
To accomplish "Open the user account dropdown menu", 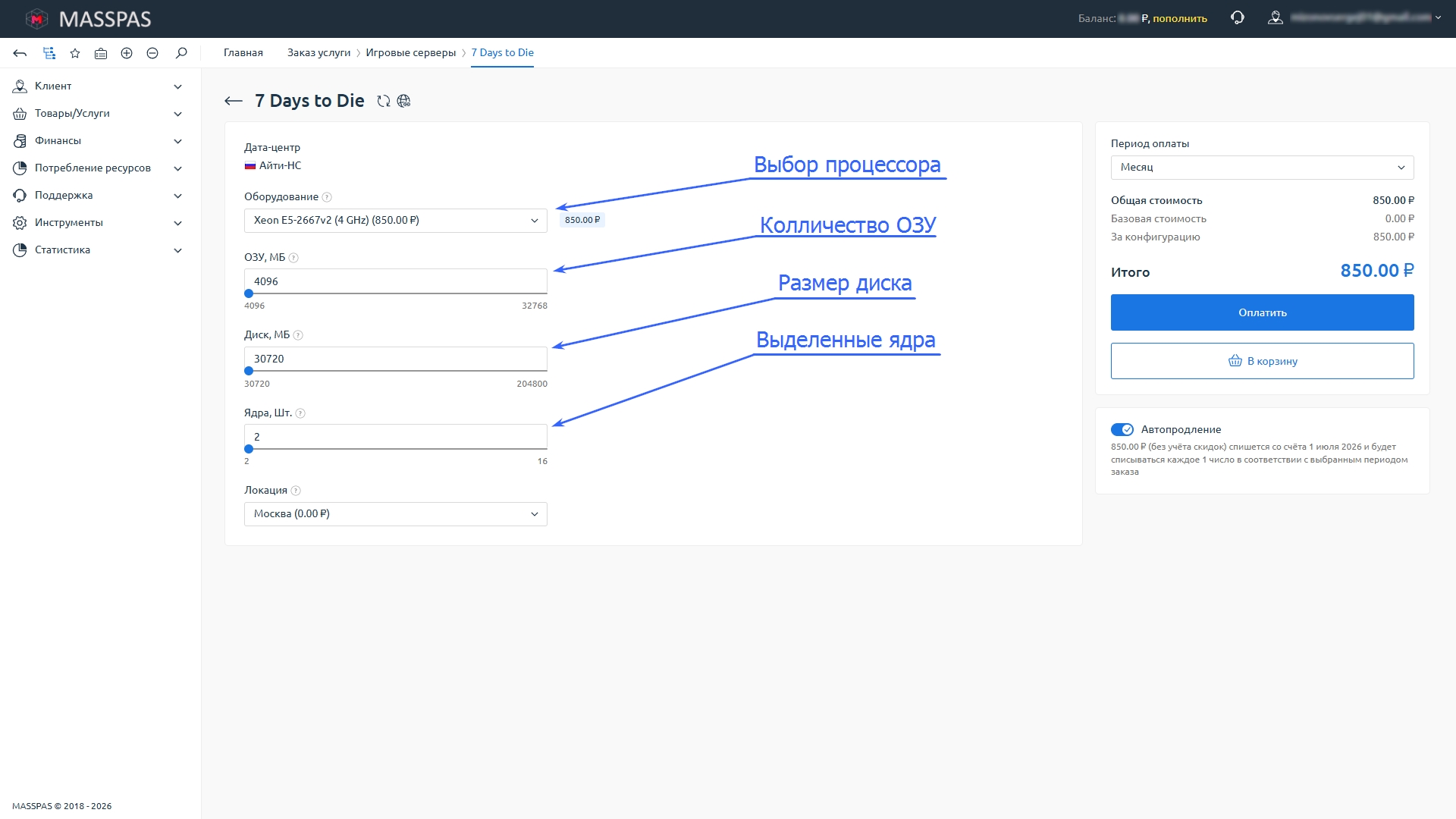I will [1354, 17].
